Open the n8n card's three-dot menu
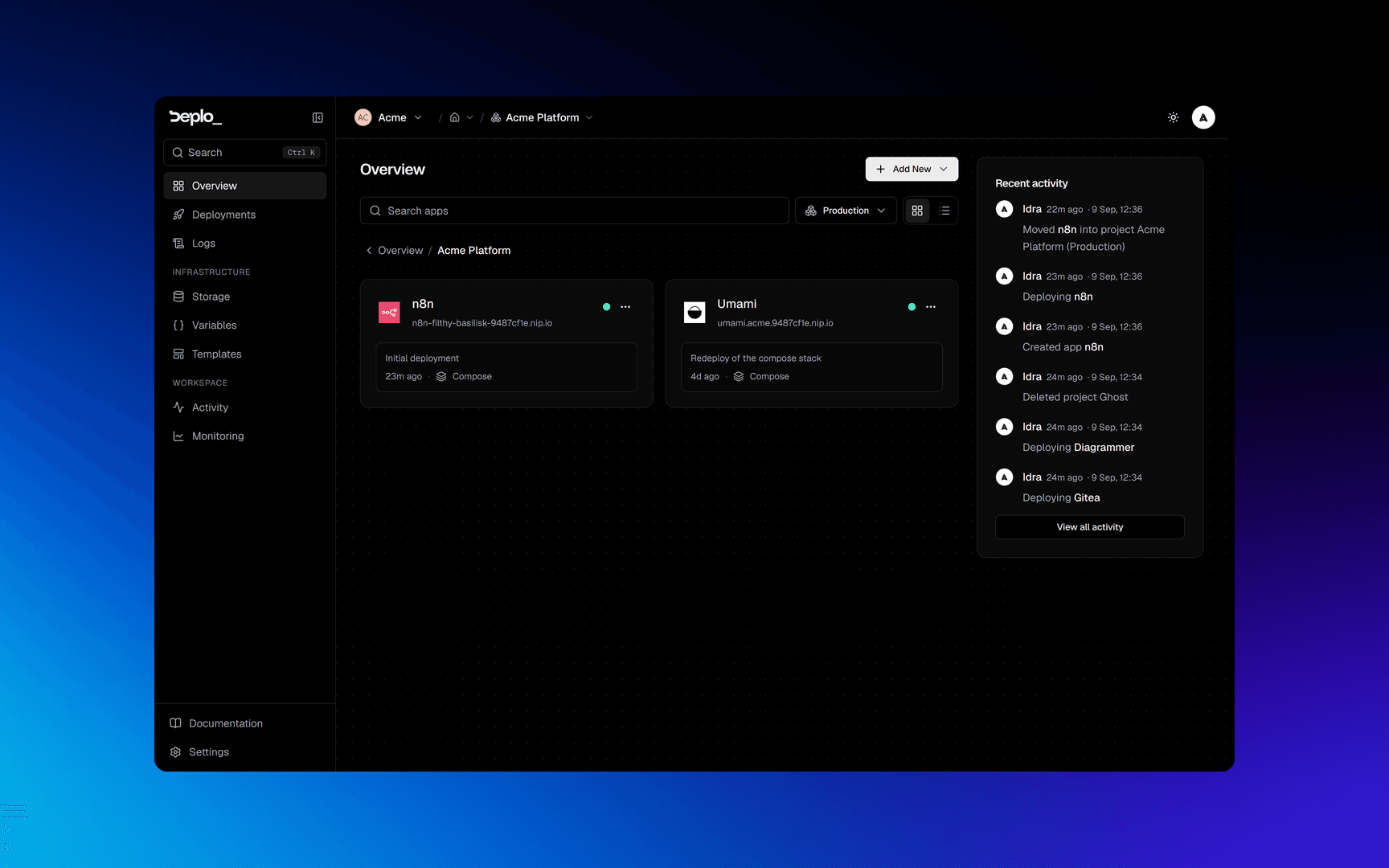The width and height of the screenshot is (1389, 868). click(625, 307)
